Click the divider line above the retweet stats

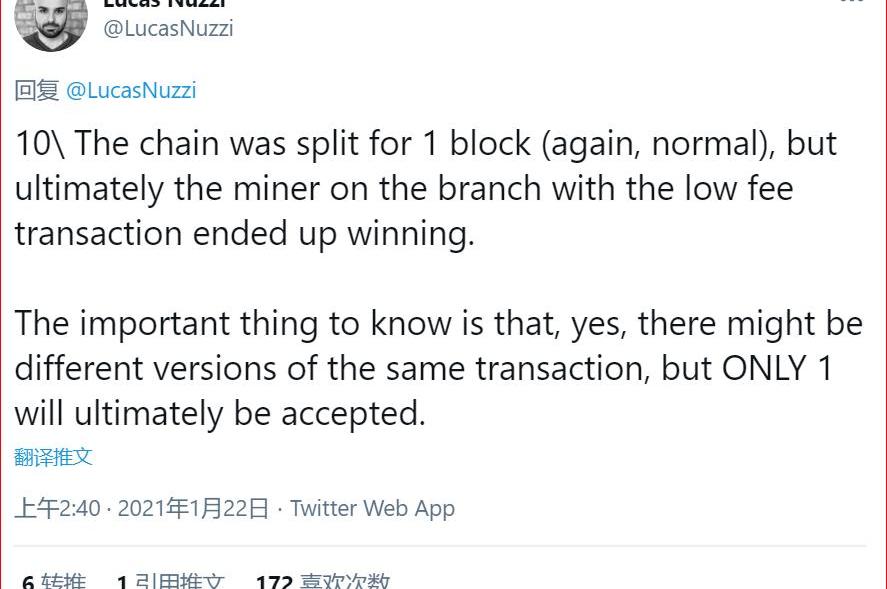(440, 546)
